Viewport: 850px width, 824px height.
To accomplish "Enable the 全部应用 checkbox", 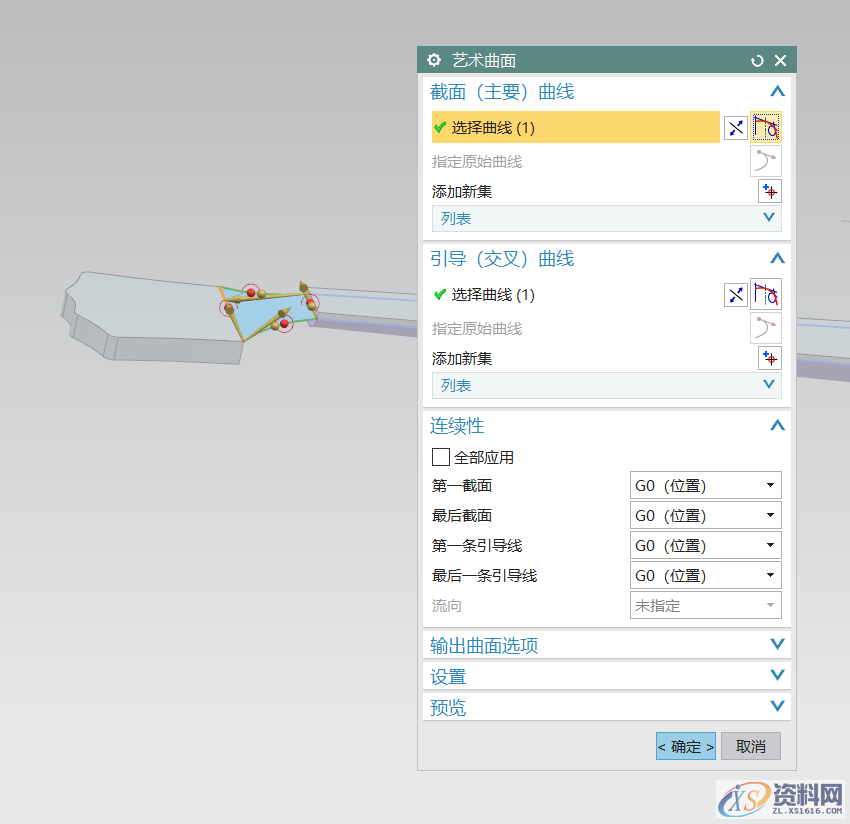I will [x=440, y=457].
